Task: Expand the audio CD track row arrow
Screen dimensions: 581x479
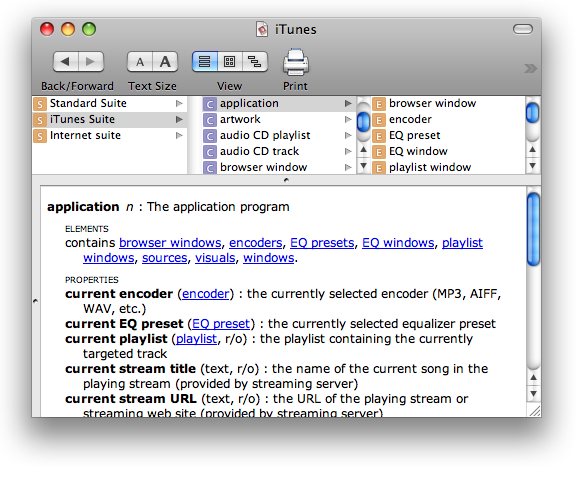Action: coord(348,151)
